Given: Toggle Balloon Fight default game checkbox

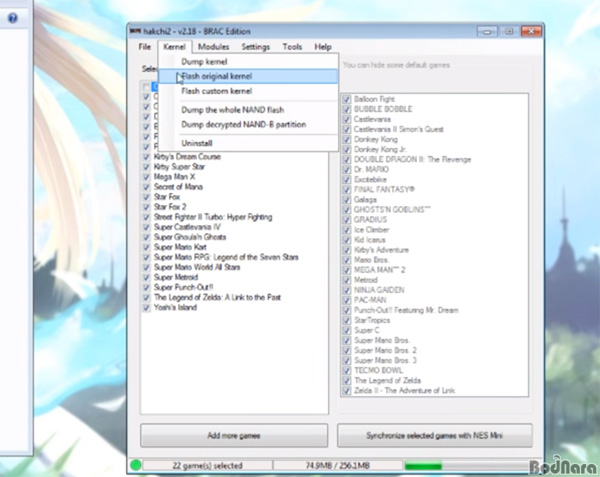Looking at the screenshot, I should coord(347,99).
